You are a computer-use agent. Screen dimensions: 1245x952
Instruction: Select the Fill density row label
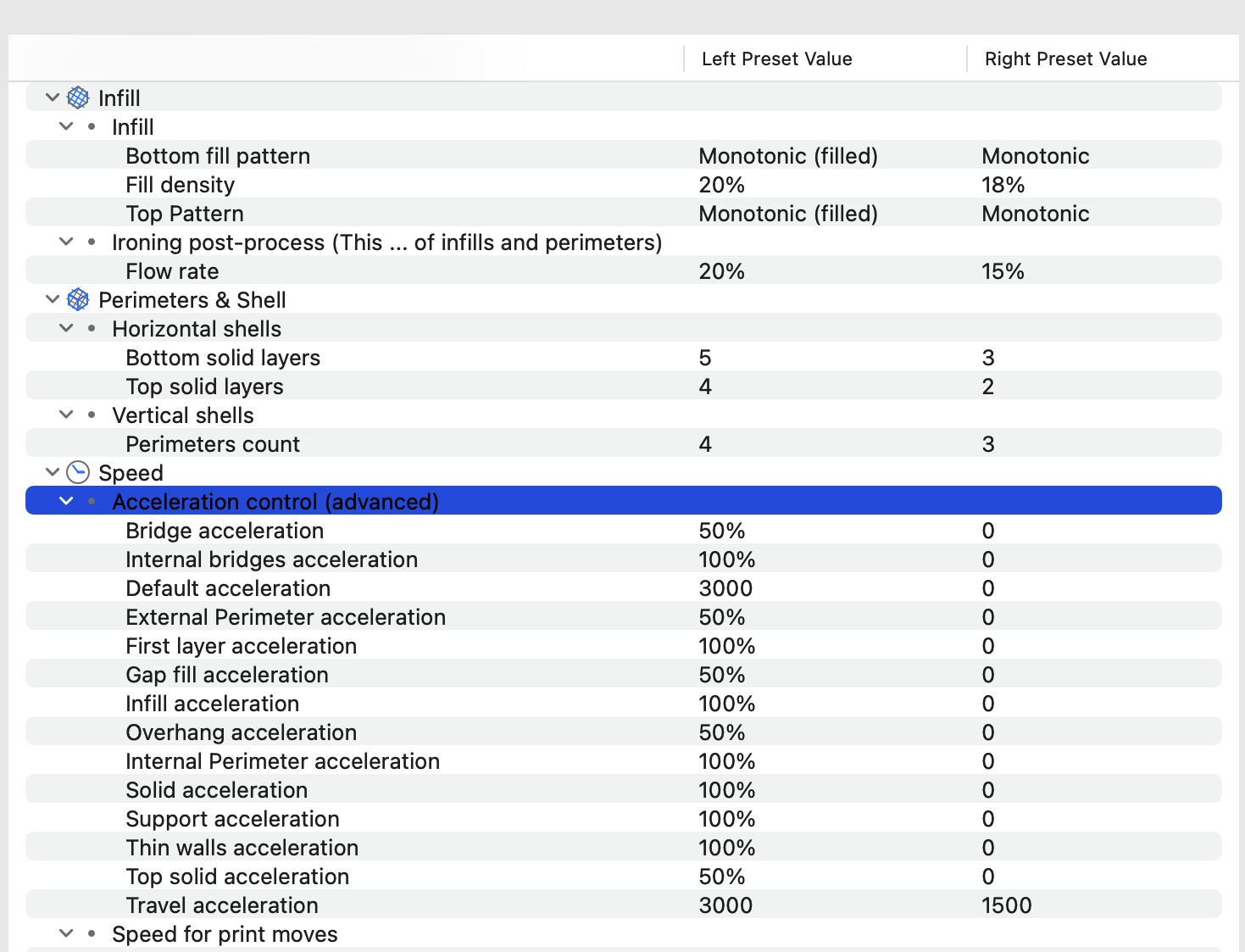click(x=181, y=185)
